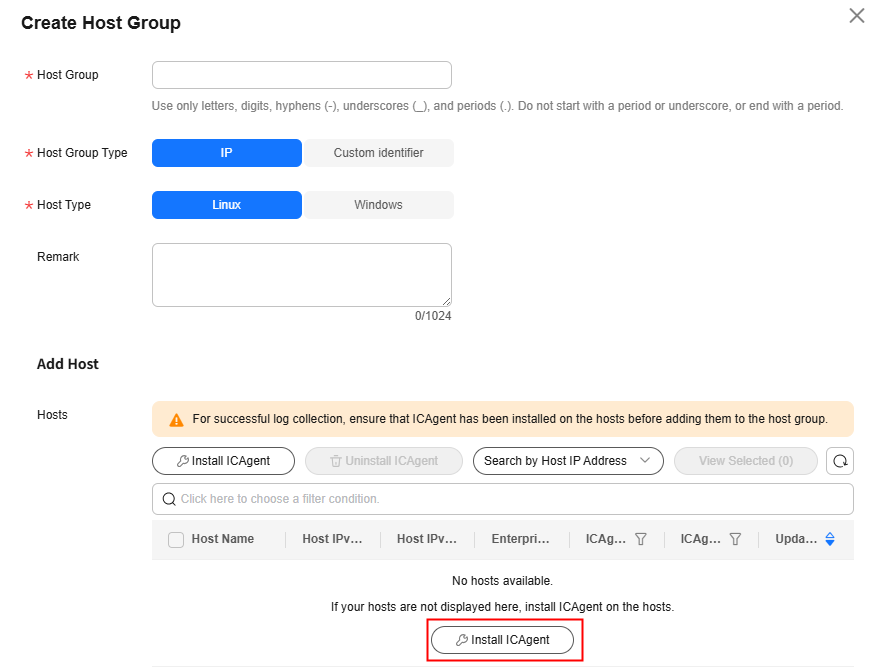The image size is (878, 669).
Task: Sort by the Update column arrows
Action: click(x=830, y=539)
